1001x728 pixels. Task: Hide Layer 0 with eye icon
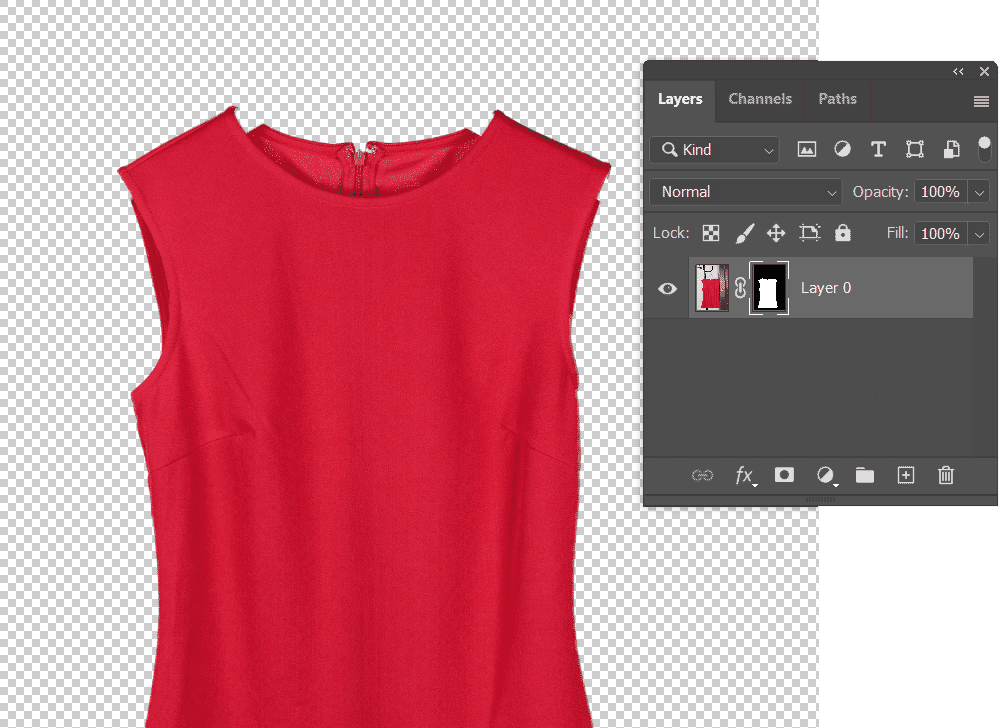667,289
